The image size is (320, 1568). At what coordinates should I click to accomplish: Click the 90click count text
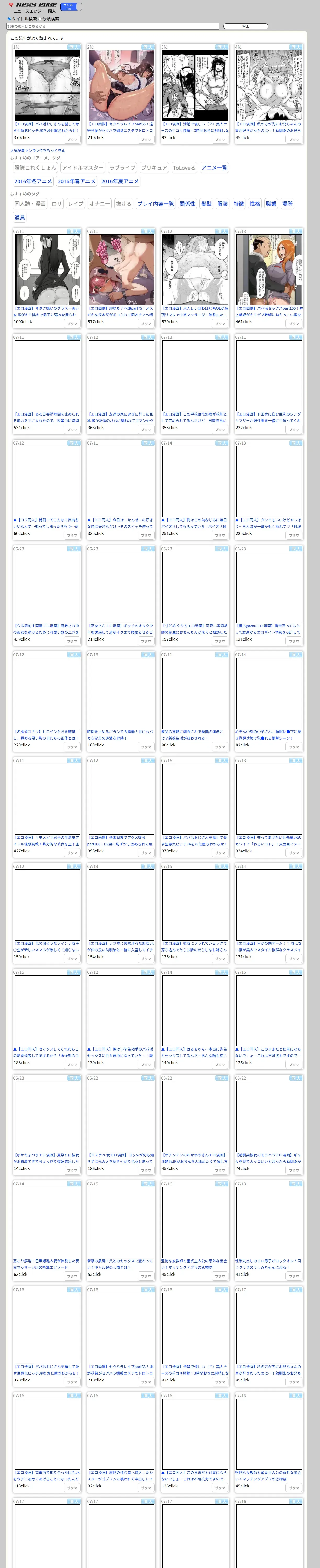[169, 745]
